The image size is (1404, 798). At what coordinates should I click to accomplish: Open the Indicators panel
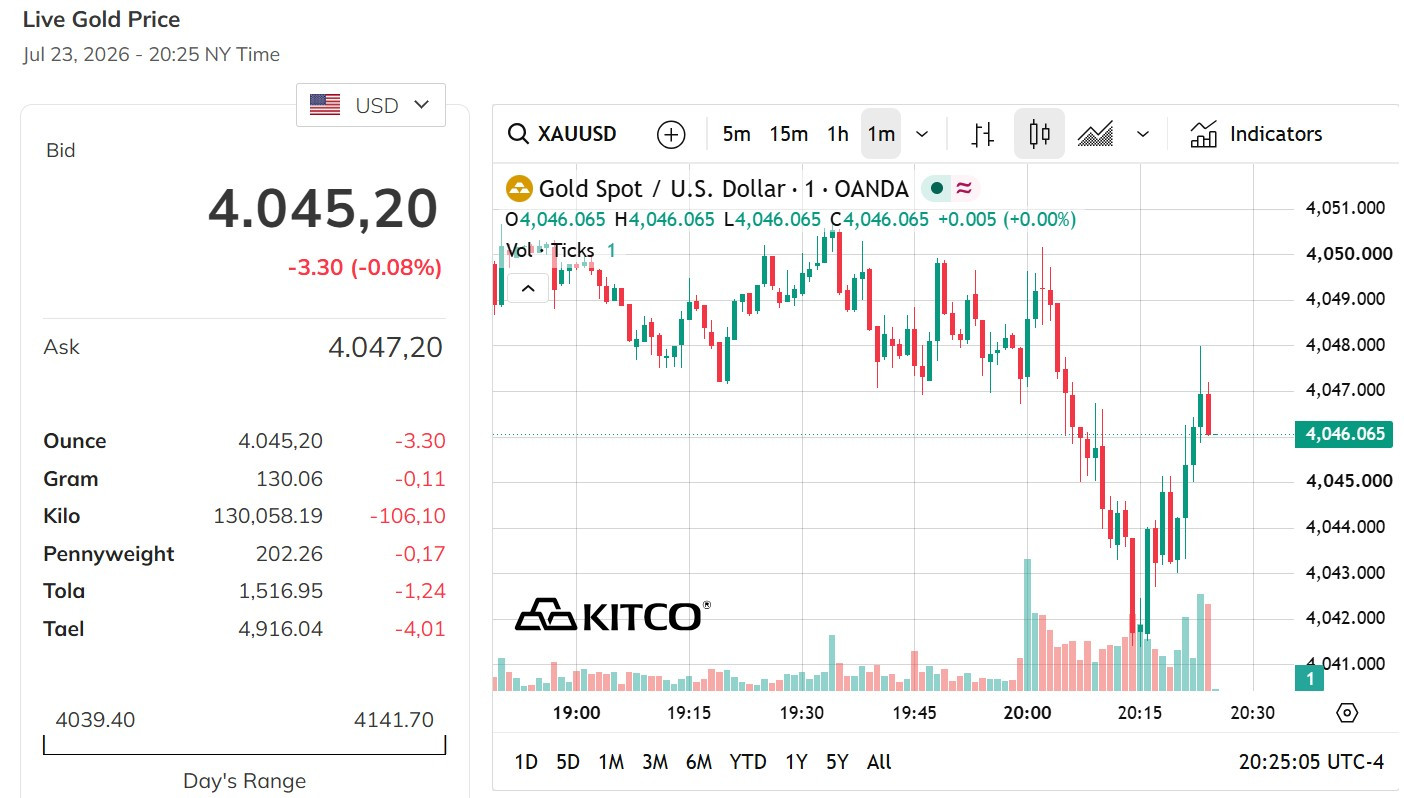click(x=1256, y=134)
